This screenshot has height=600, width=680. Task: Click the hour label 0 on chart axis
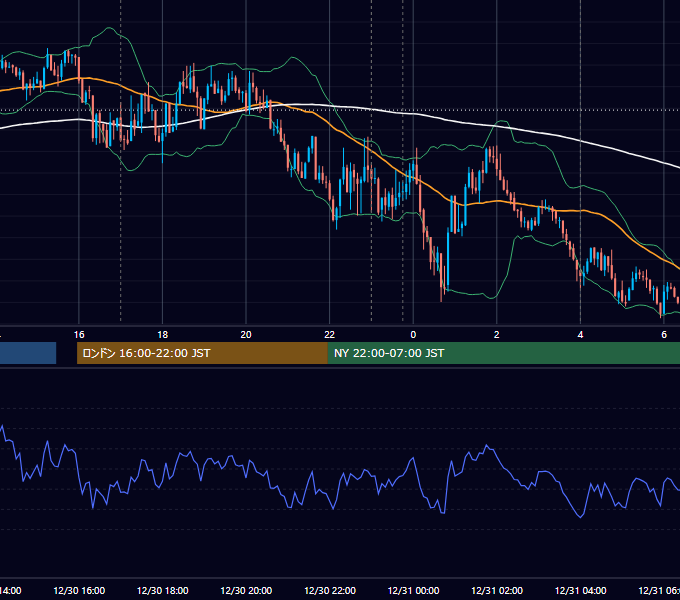tap(413, 335)
